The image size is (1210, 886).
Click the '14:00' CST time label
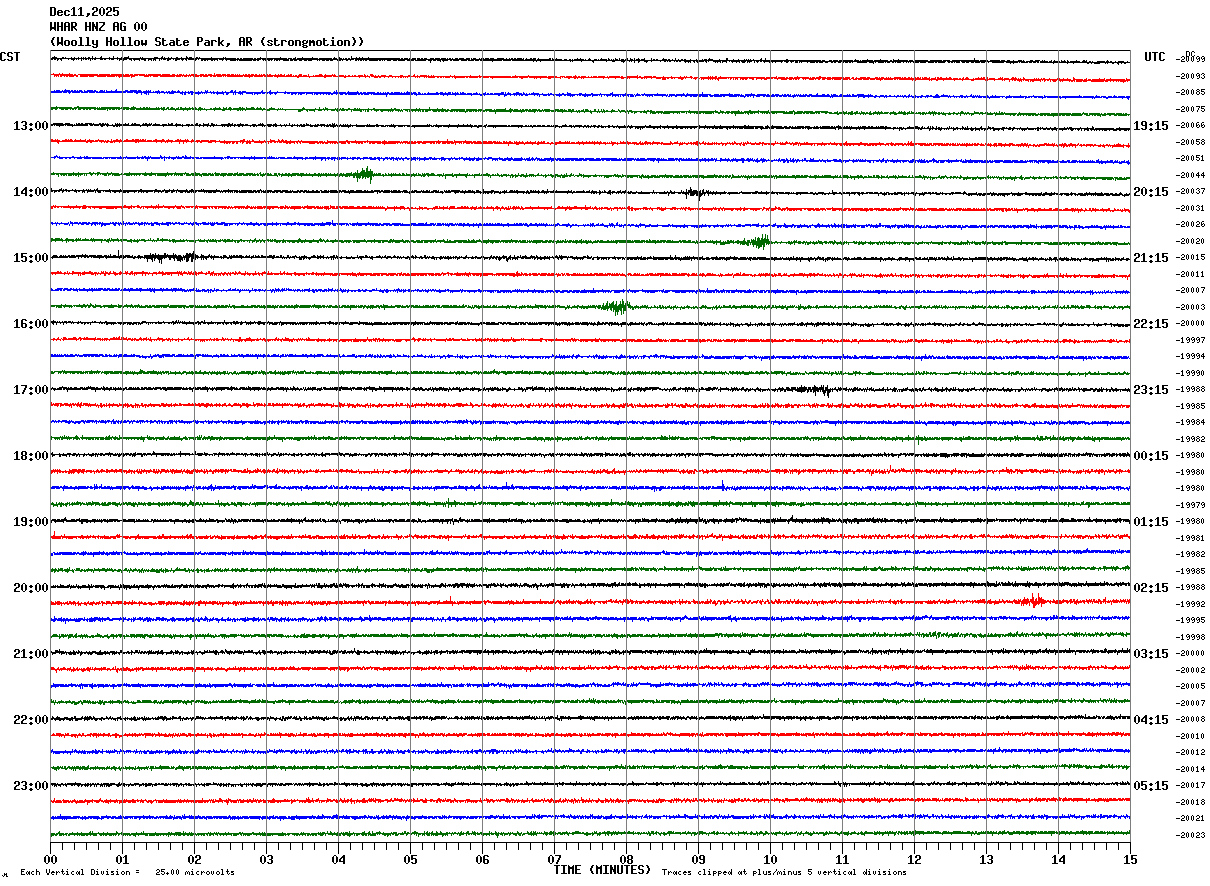click(x=30, y=192)
